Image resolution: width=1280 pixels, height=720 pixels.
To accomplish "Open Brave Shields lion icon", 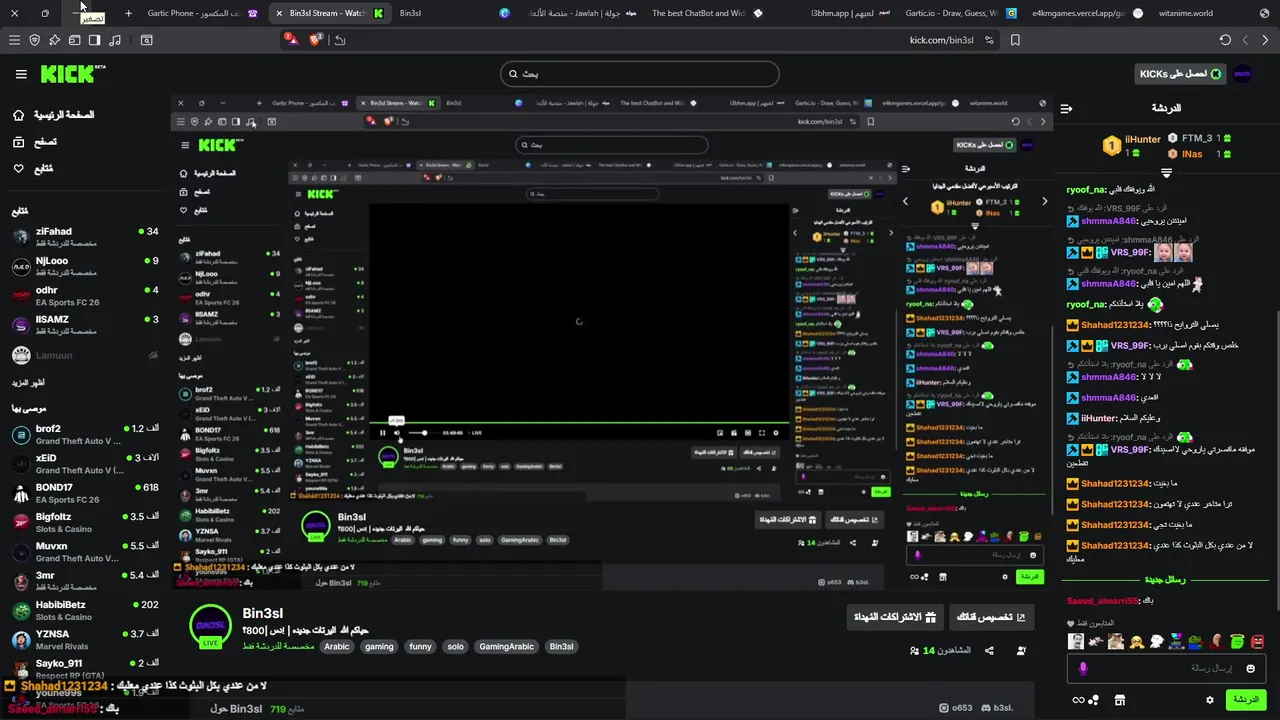I will (316, 40).
